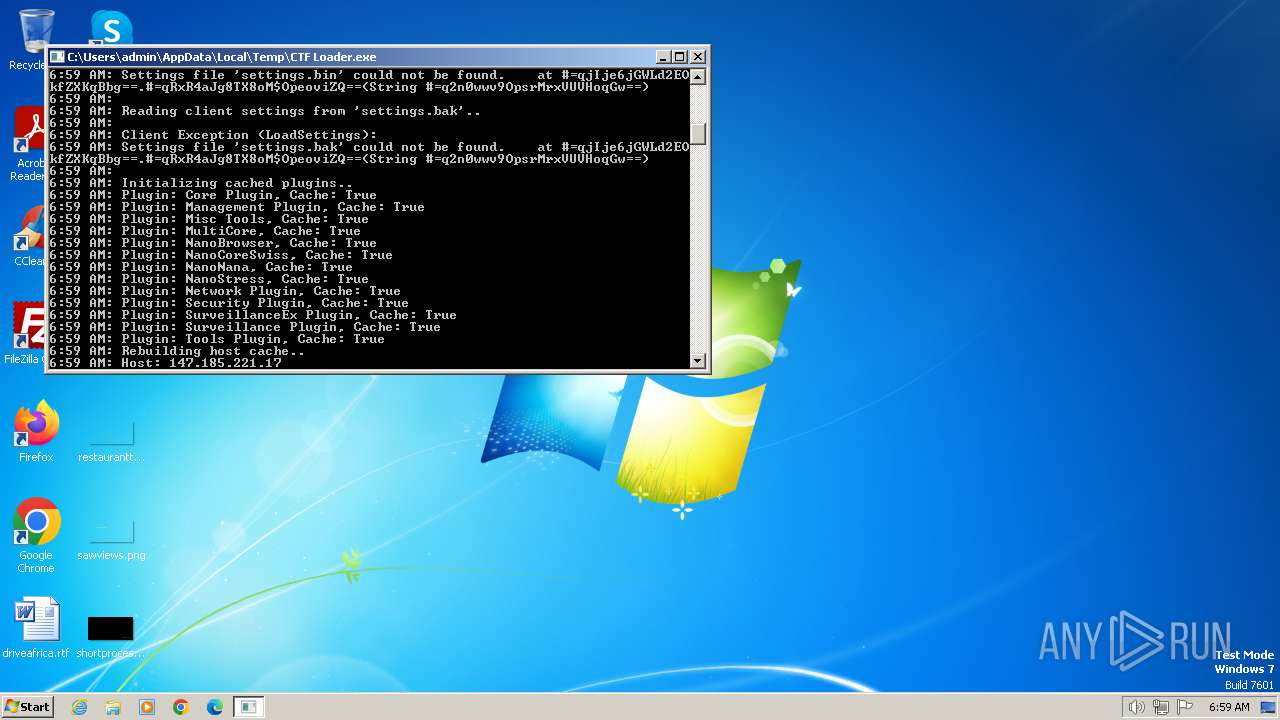Minimize the CTF Loader console window
The image size is (1280, 720).
(663, 57)
